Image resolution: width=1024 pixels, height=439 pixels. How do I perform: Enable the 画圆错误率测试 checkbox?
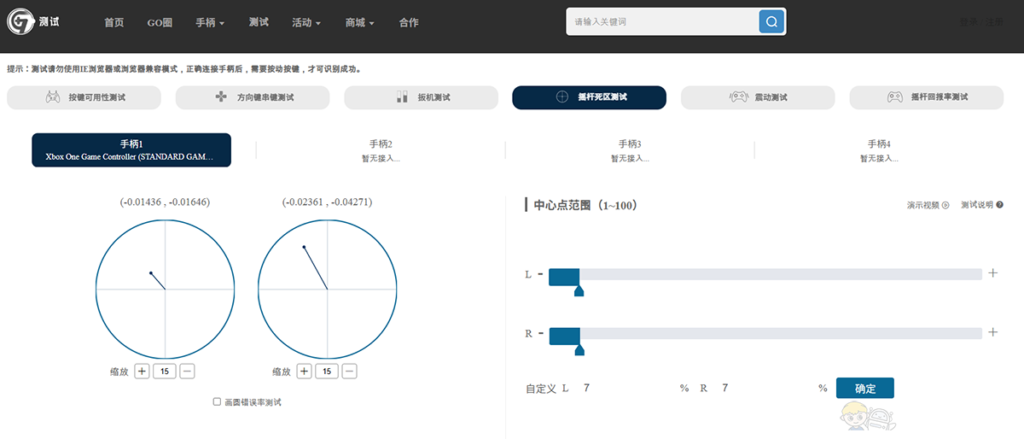point(217,402)
